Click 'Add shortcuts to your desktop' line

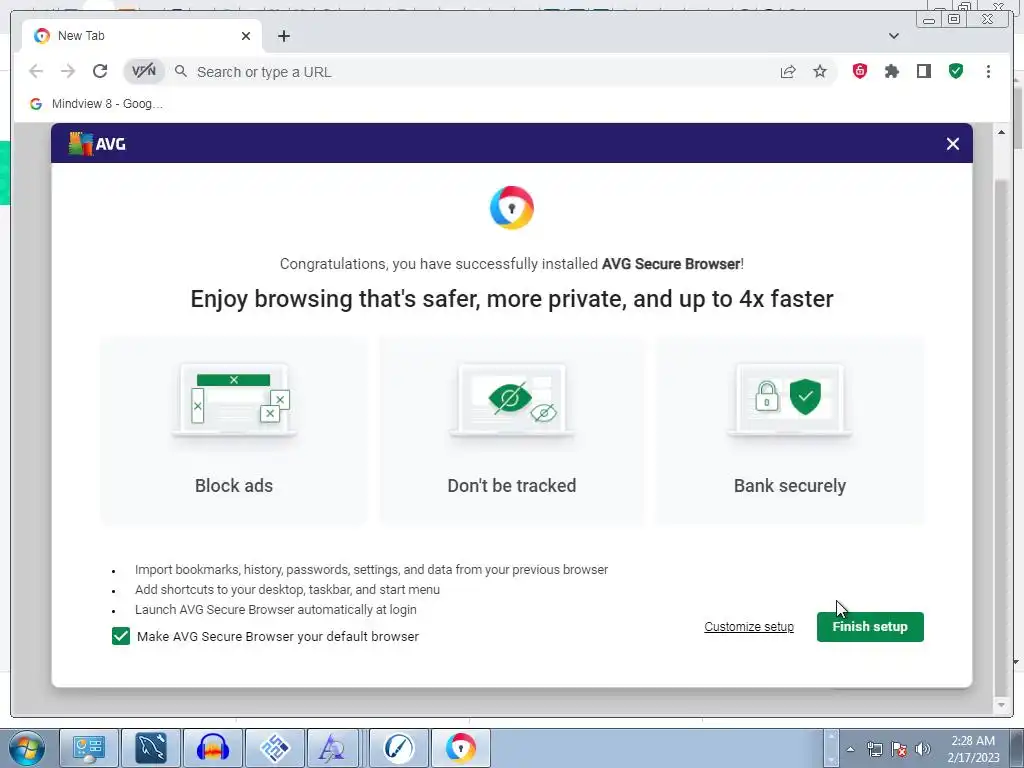point(287,590)
